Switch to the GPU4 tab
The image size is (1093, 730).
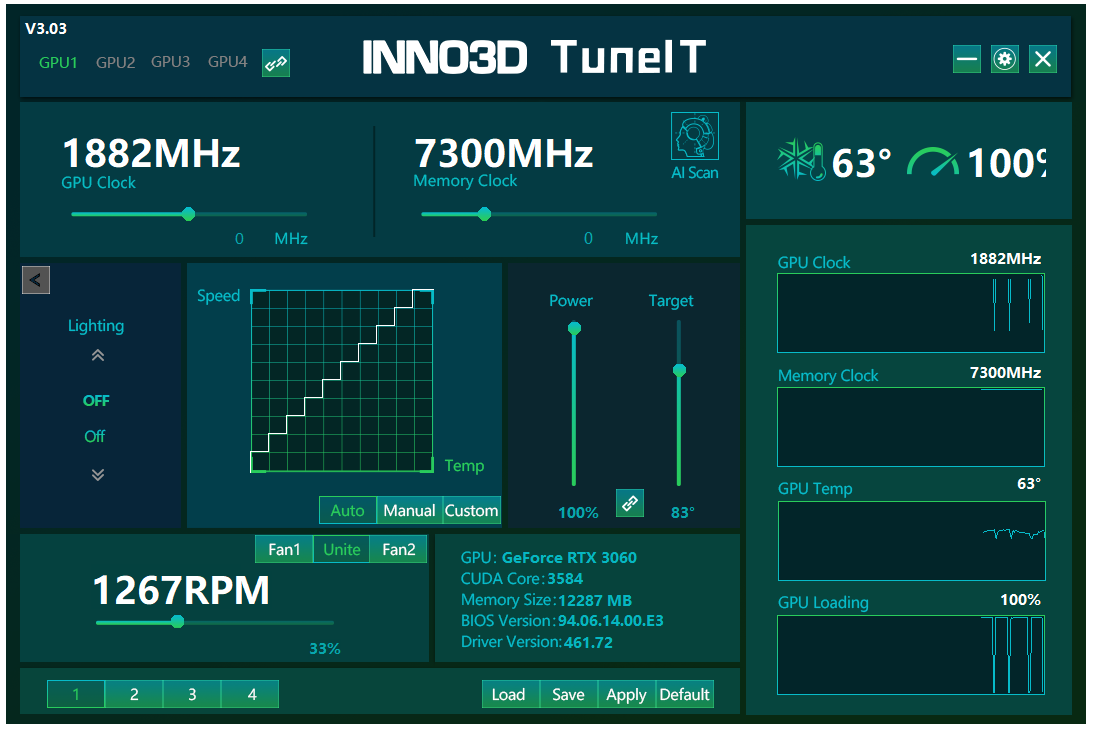[227, 62]
